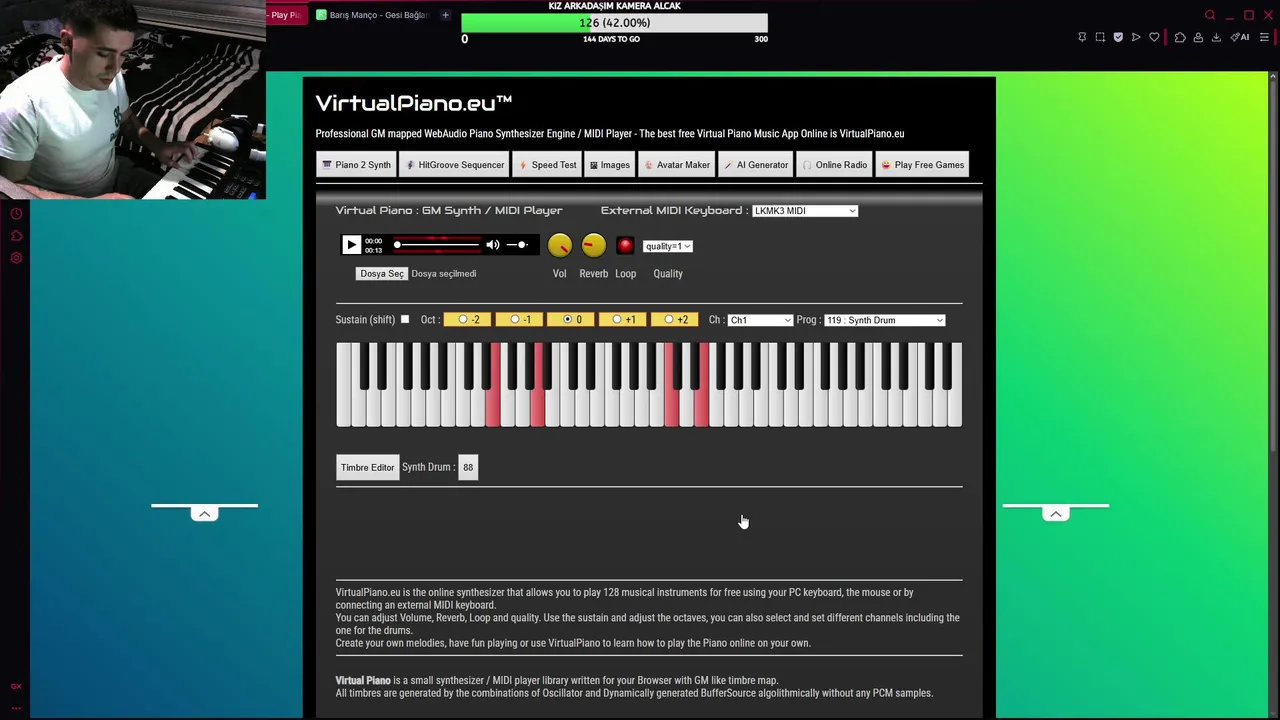
Task: Switch to the Play Piano browser tab
Action: point(286,15)
